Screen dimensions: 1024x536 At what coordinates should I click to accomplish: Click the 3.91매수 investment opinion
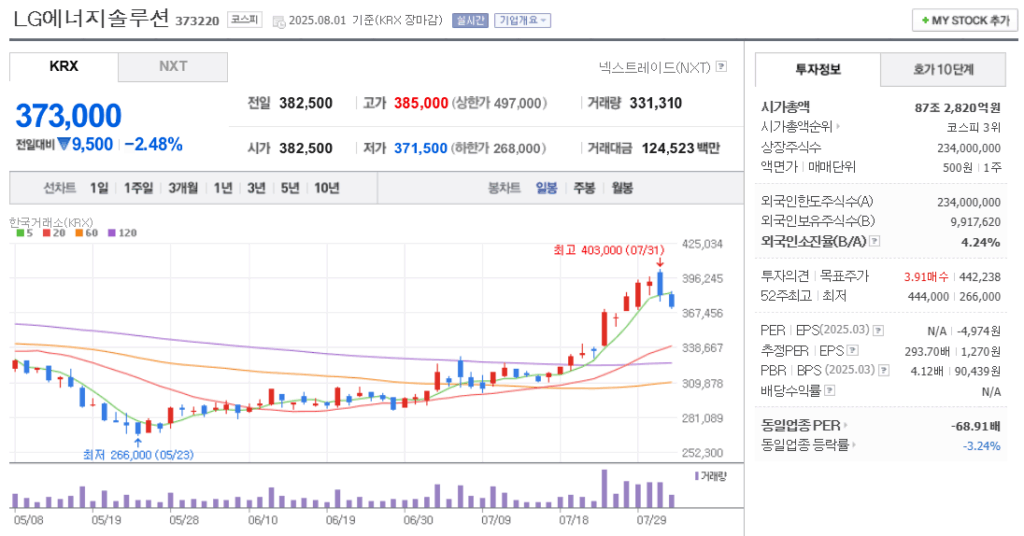click(926, 277)
